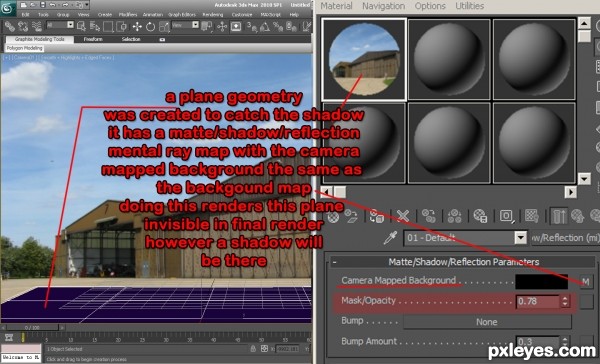Click Show Map in Viewport icon
The height and width of the screenshot is (364, 600).
[532, 216]
